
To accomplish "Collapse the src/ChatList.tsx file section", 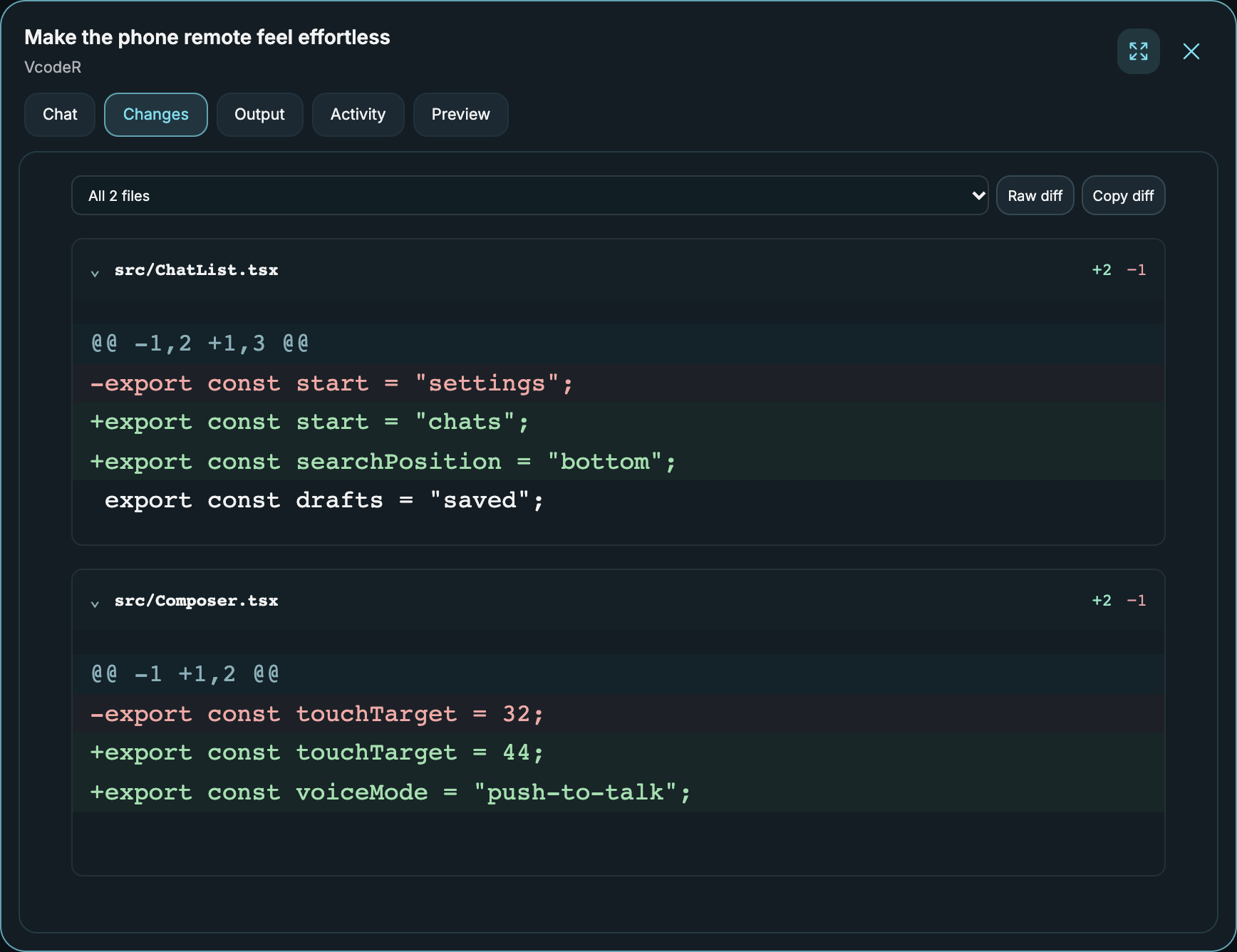I will [x=95, y=272].
